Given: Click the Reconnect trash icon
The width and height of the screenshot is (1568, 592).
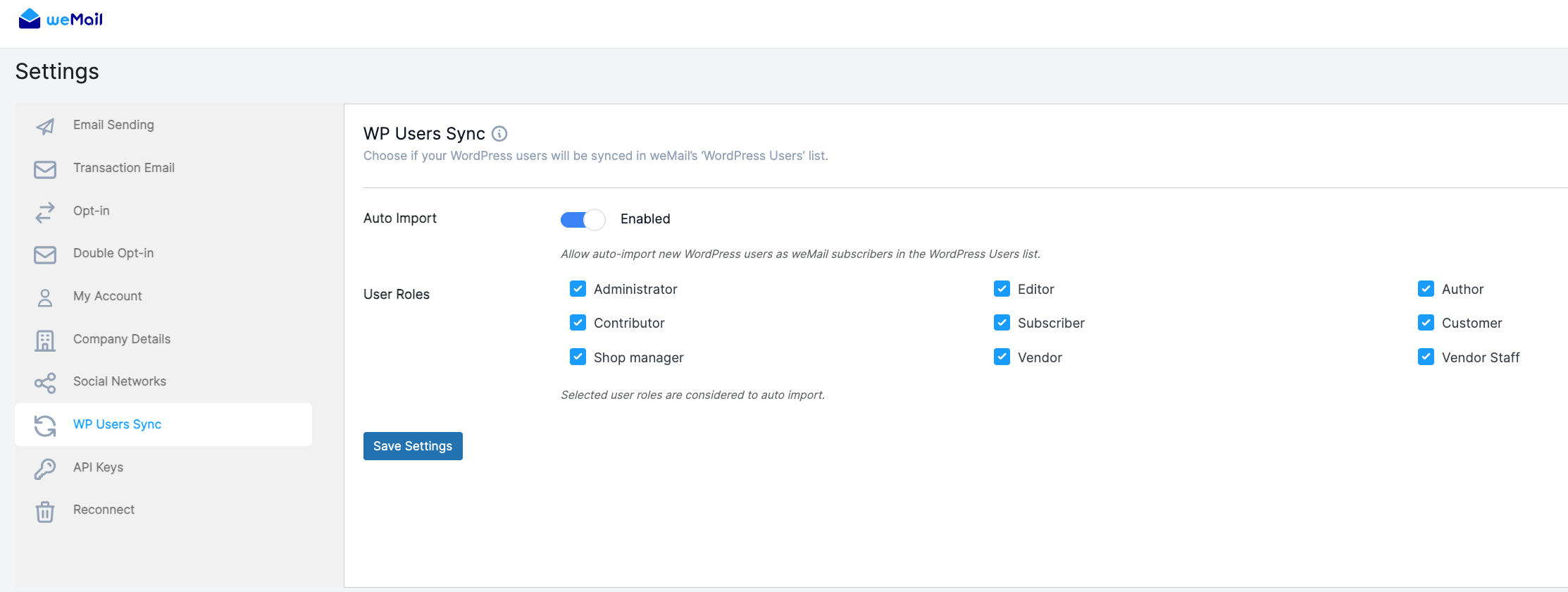Looking at the screenshot, I should (x=45, y=511).
